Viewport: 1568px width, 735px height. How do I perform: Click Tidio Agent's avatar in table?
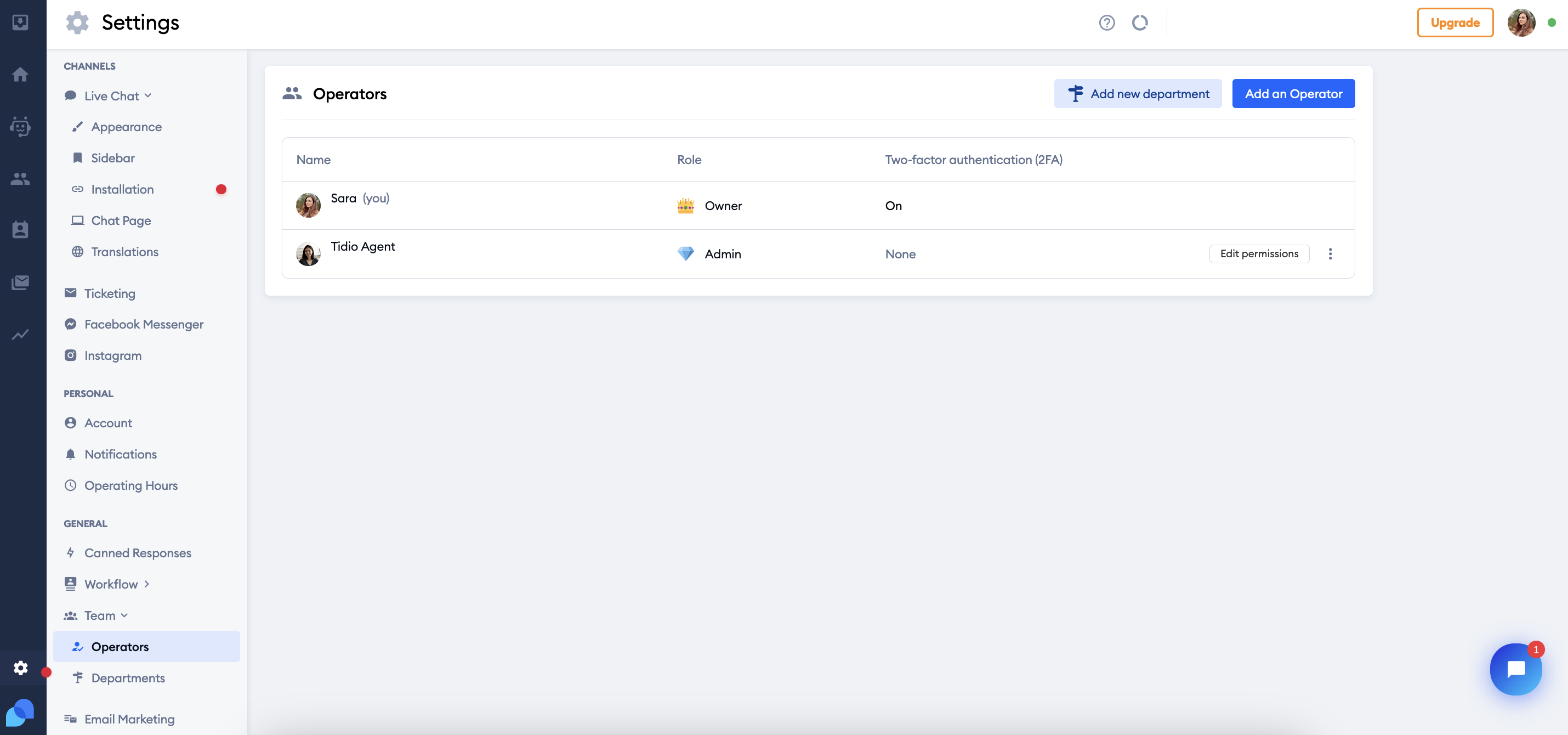308,253
